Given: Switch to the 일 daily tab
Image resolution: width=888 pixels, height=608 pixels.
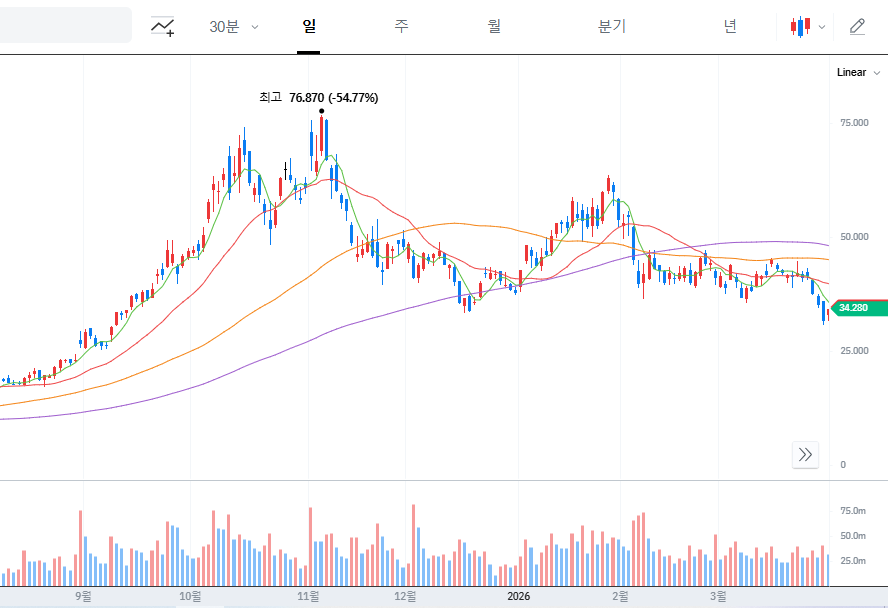Looking at the screenshot, I should point(309,27).
